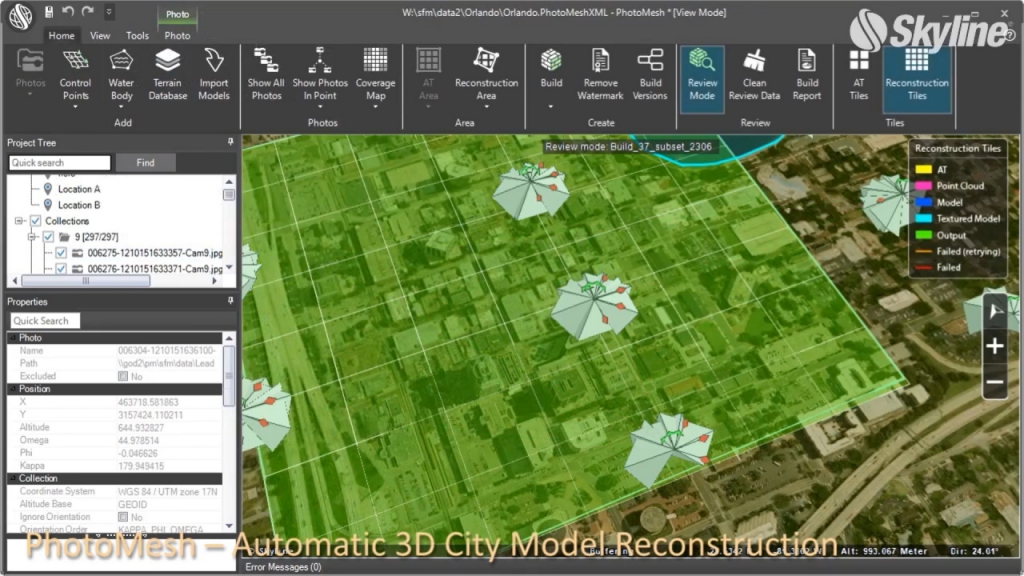
Task: Switch to the Photo ribbon tab
Action: pyautogui.click(x=177, y=35)
